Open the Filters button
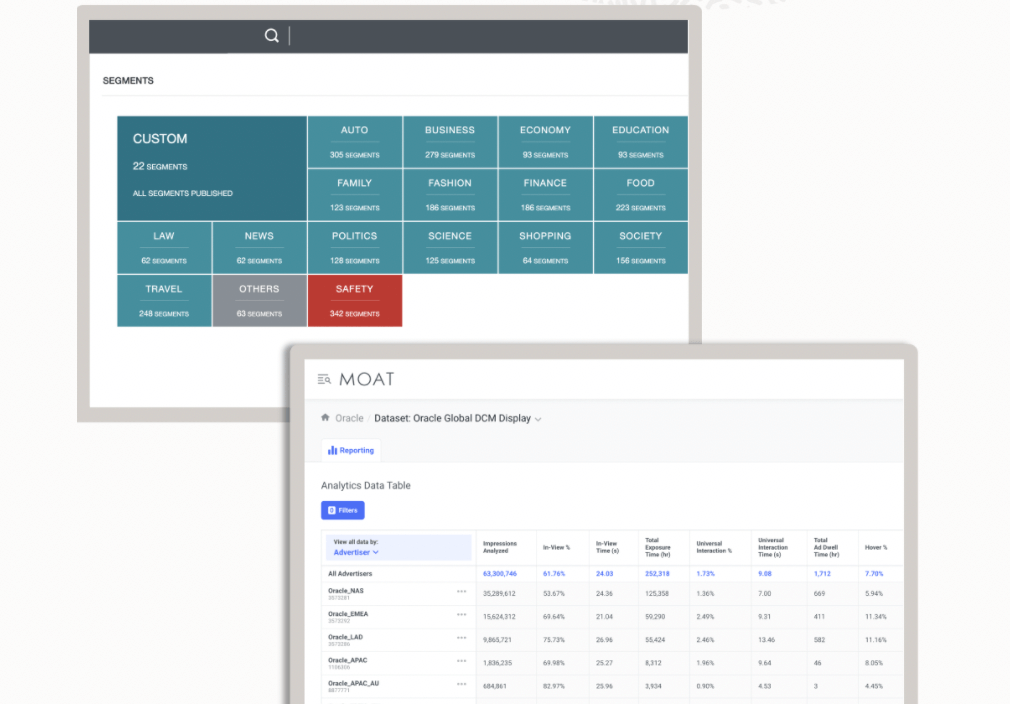 click(343, 510)
